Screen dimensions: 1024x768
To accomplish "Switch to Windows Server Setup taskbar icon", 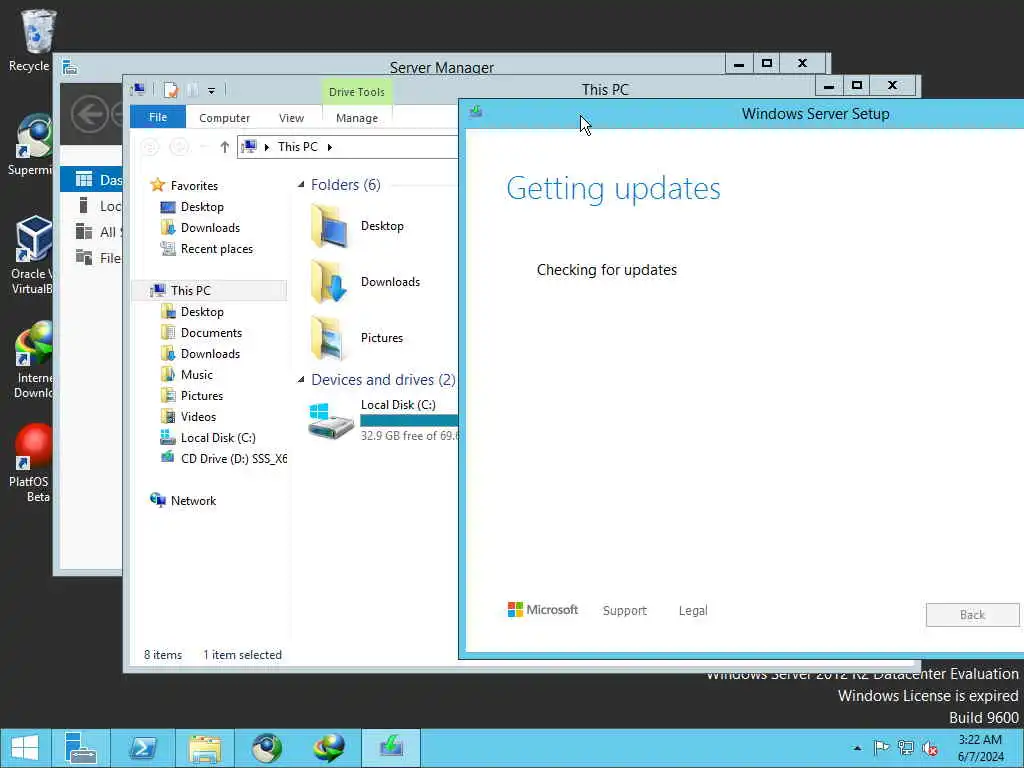I will point(391,748).
